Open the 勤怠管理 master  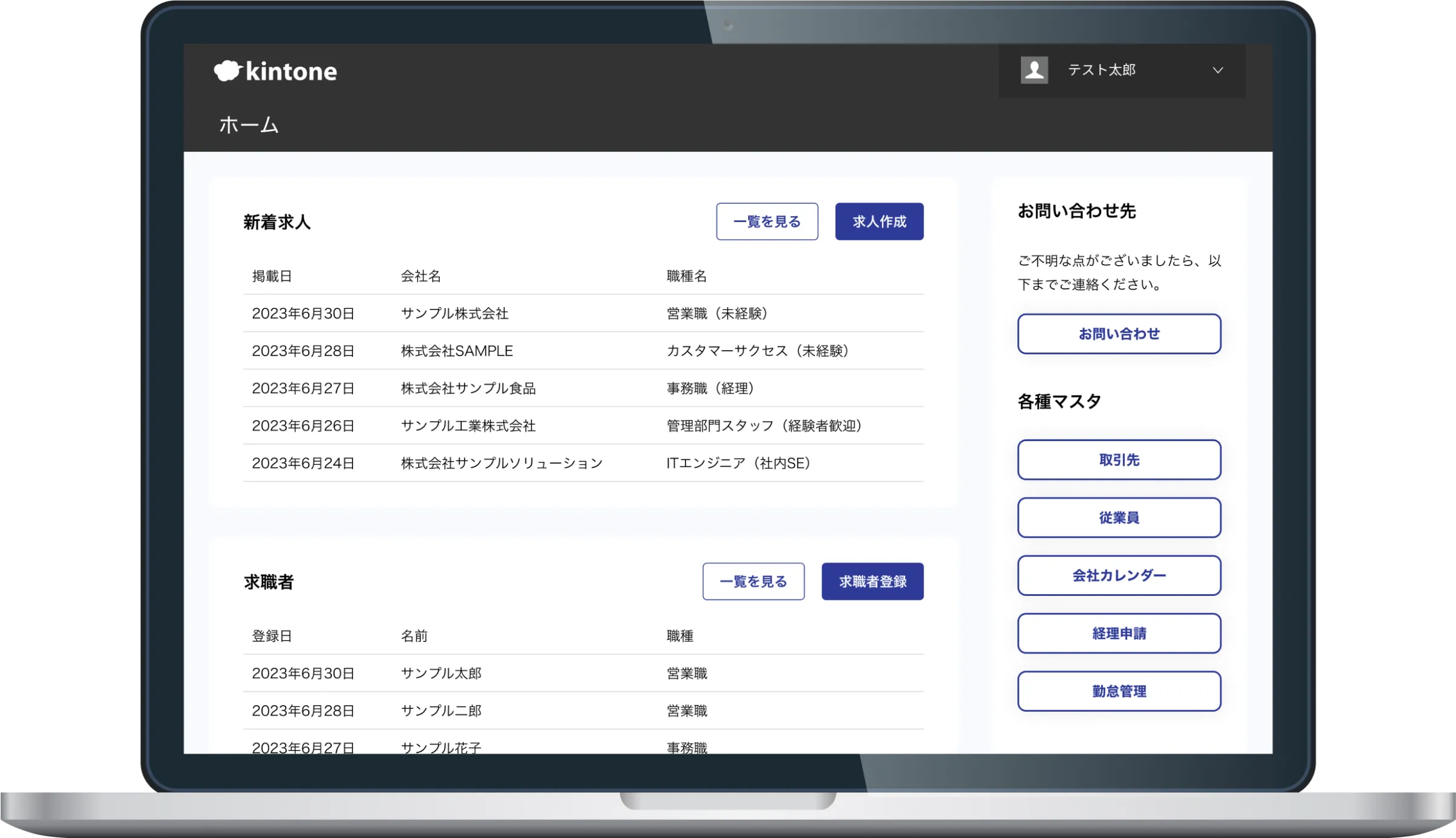(x=1119, y=691)
